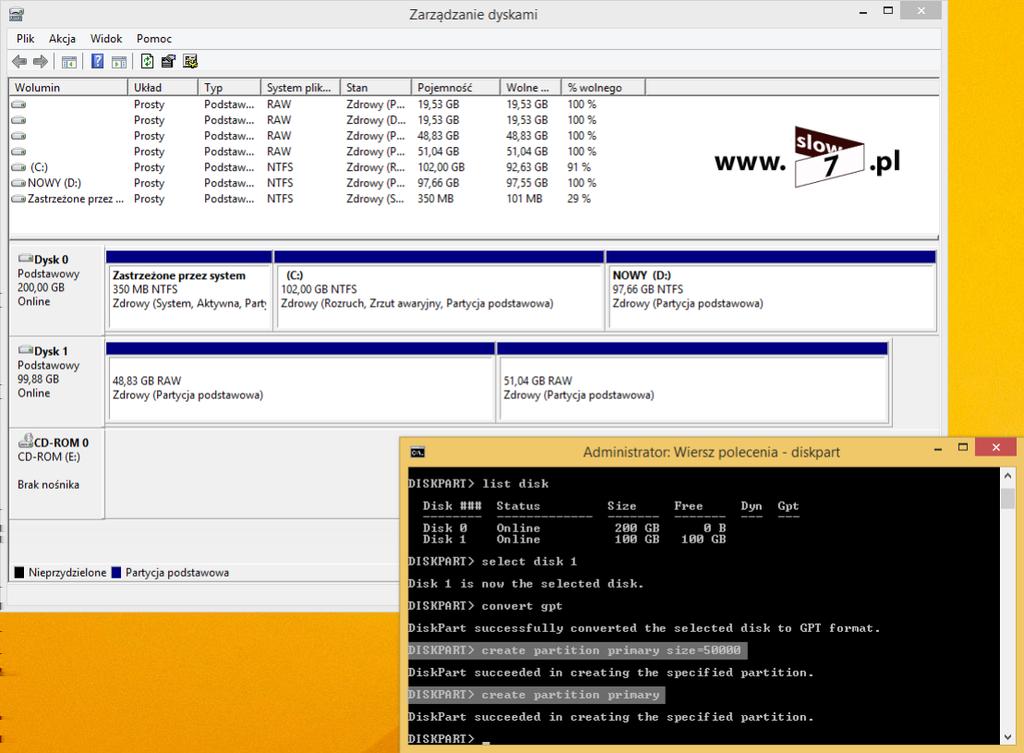Screen dimensions: 1024x753
Task: Click 'Disk 1 is now the selected disk.' output
Action: click(526, 584)
